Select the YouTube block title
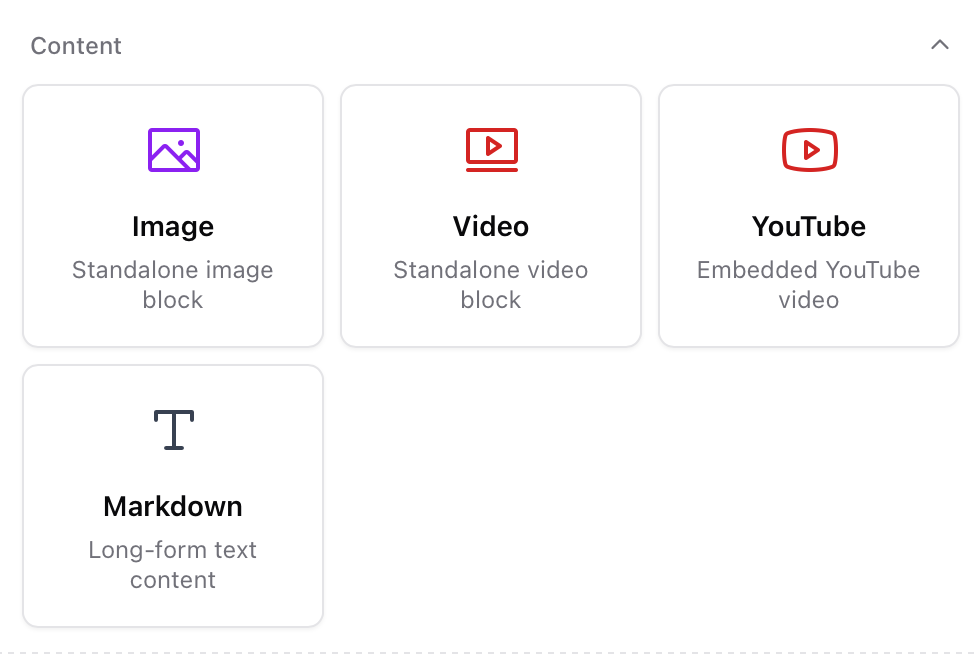Screen dimensions: 980x656 (x=809, y=227)
